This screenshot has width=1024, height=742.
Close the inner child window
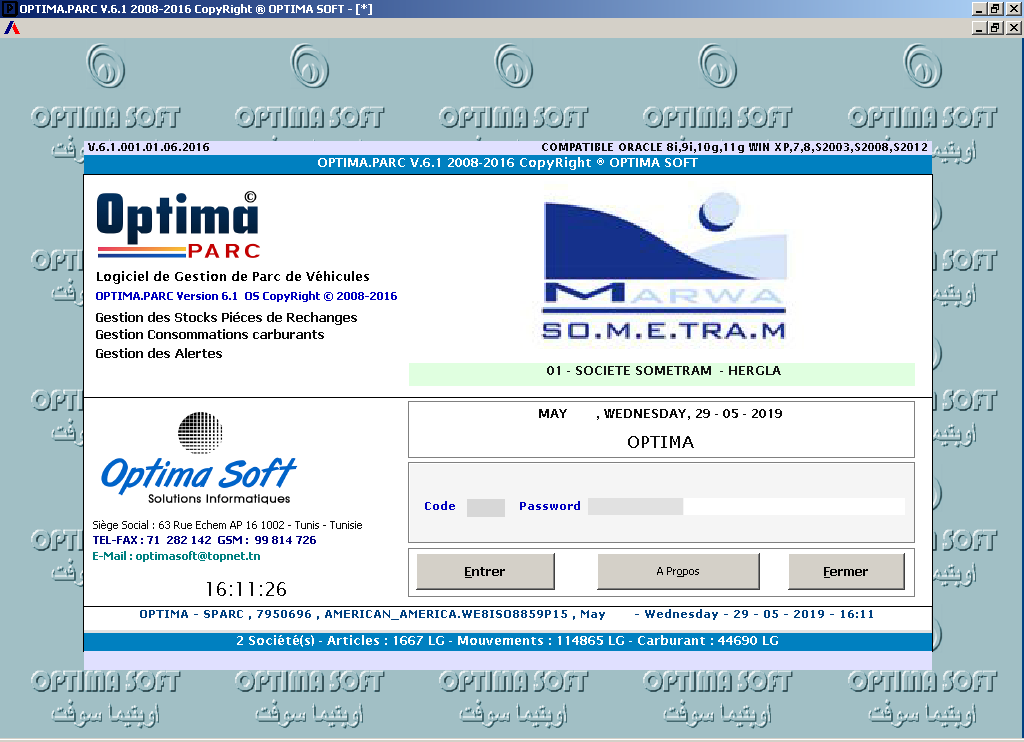click(x=1013, y=27)
